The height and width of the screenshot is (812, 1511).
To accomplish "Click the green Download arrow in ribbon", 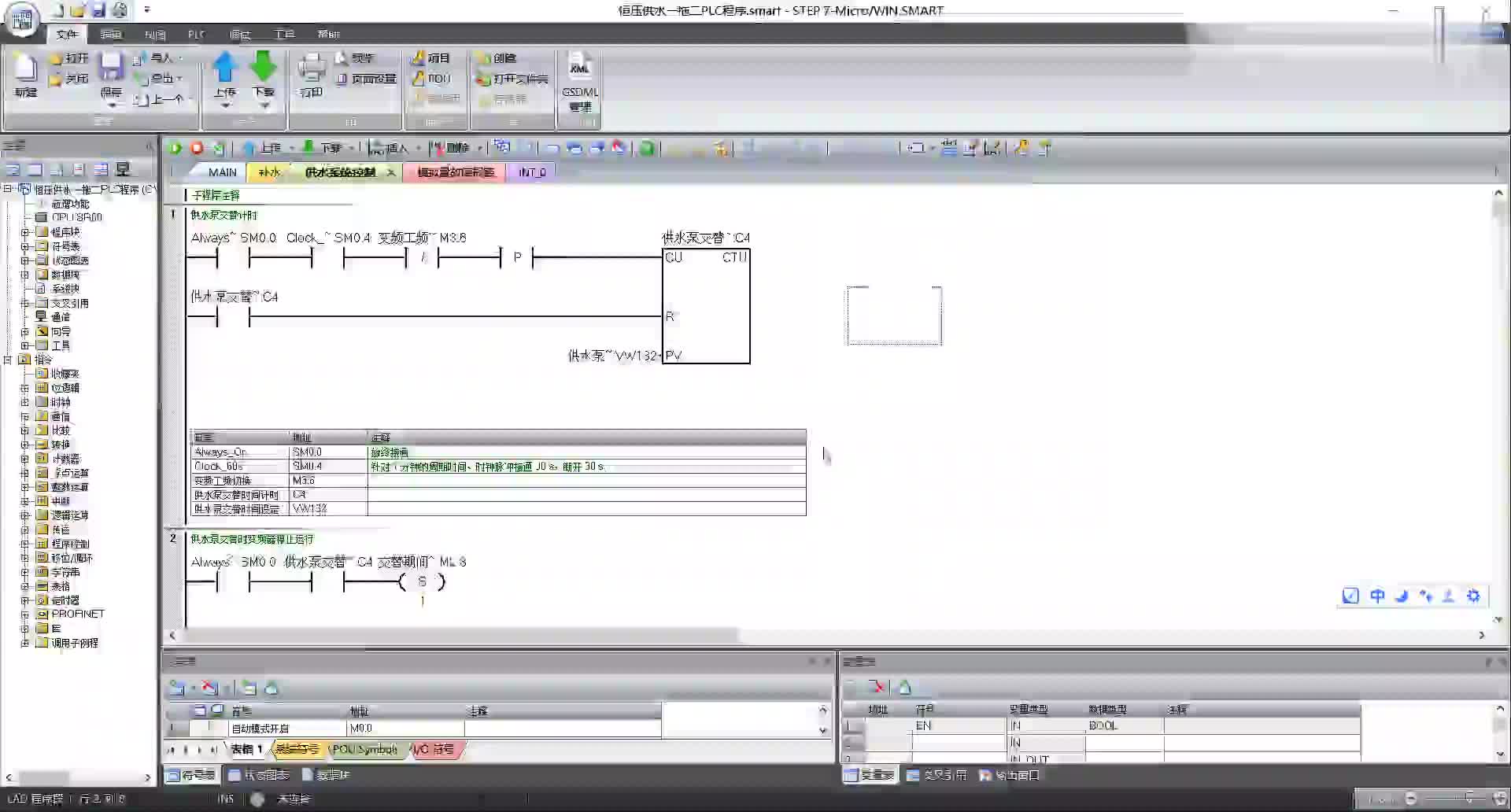I will point(264,67).
